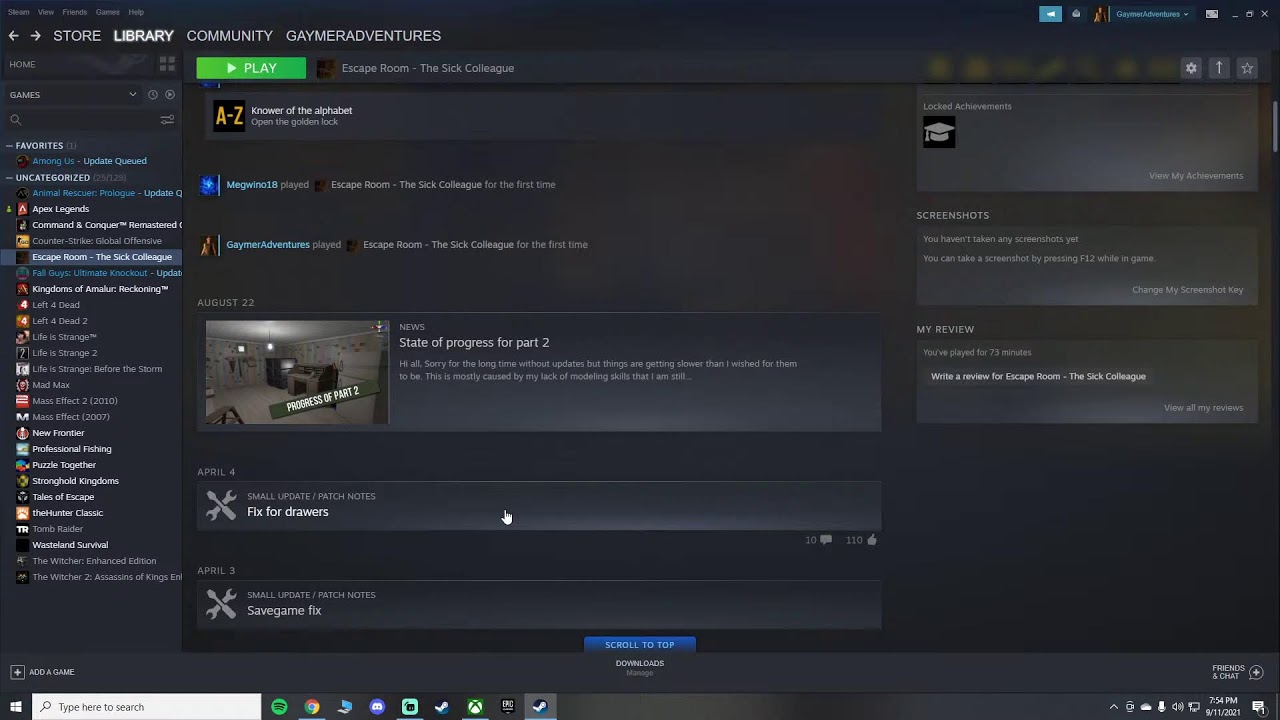
Task: Open advanced filter sliders icon
Action: pos(167,120)
